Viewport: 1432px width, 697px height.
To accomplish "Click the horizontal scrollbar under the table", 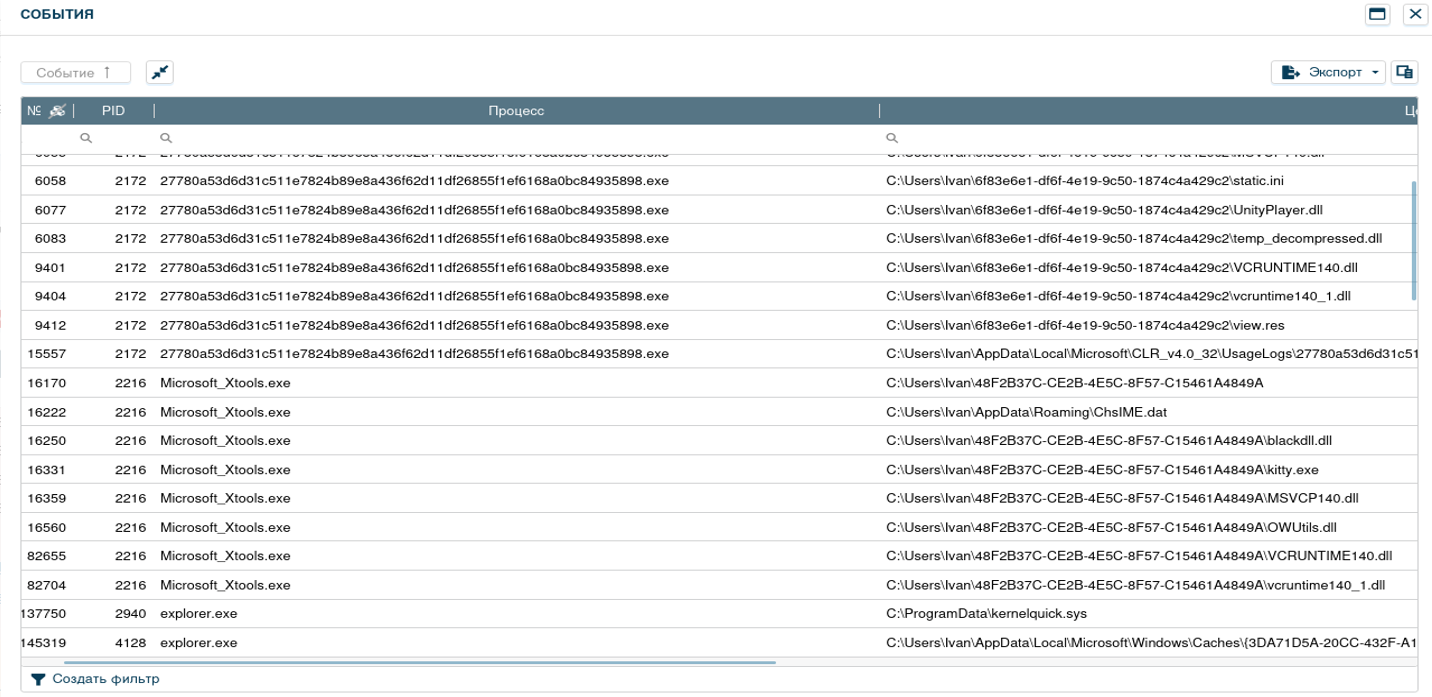I will point(420,662).
